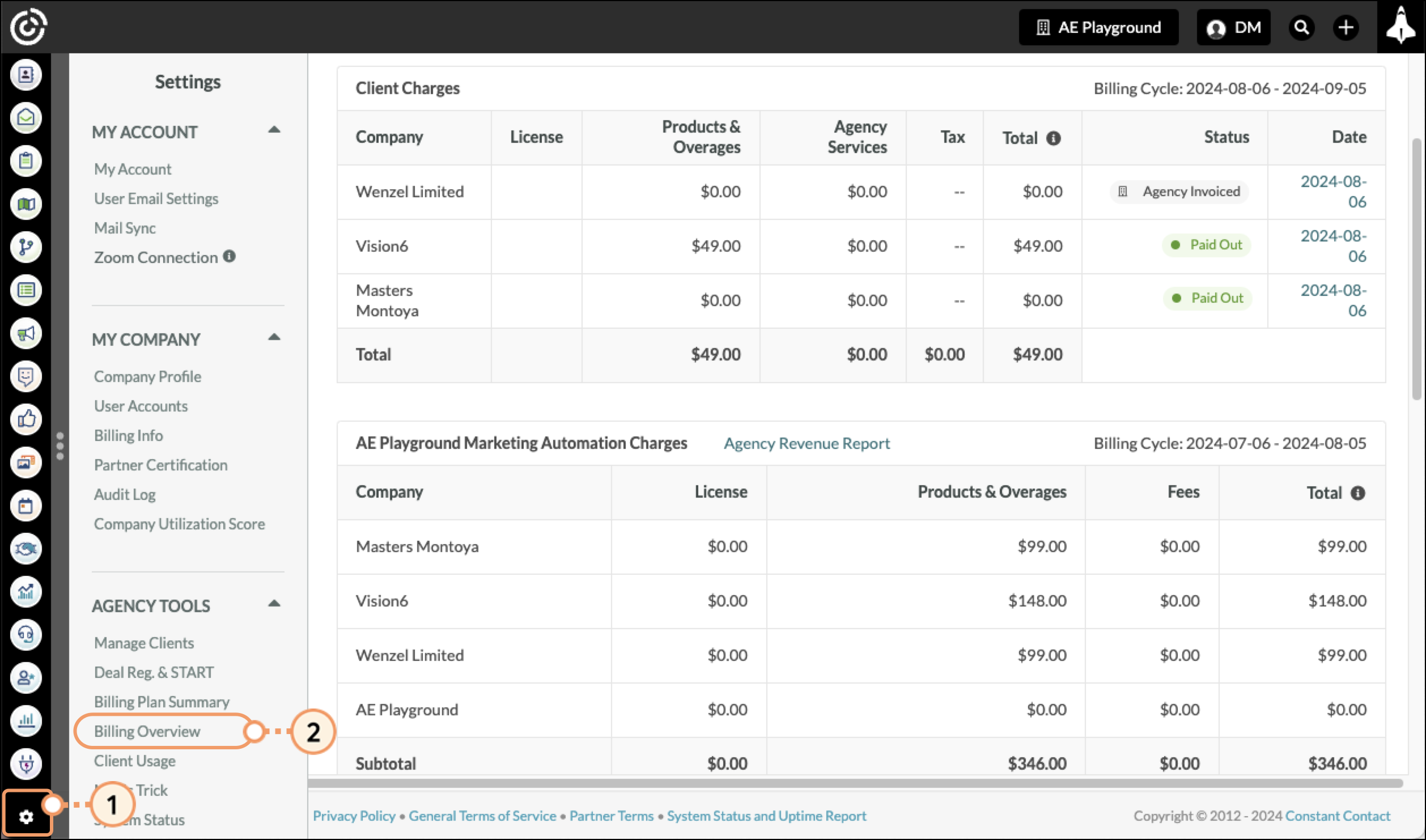The width and height of the screenshot is (1426, 840).
Task: Open the Privacy Policy link
Action: click(x=354, y=816)
